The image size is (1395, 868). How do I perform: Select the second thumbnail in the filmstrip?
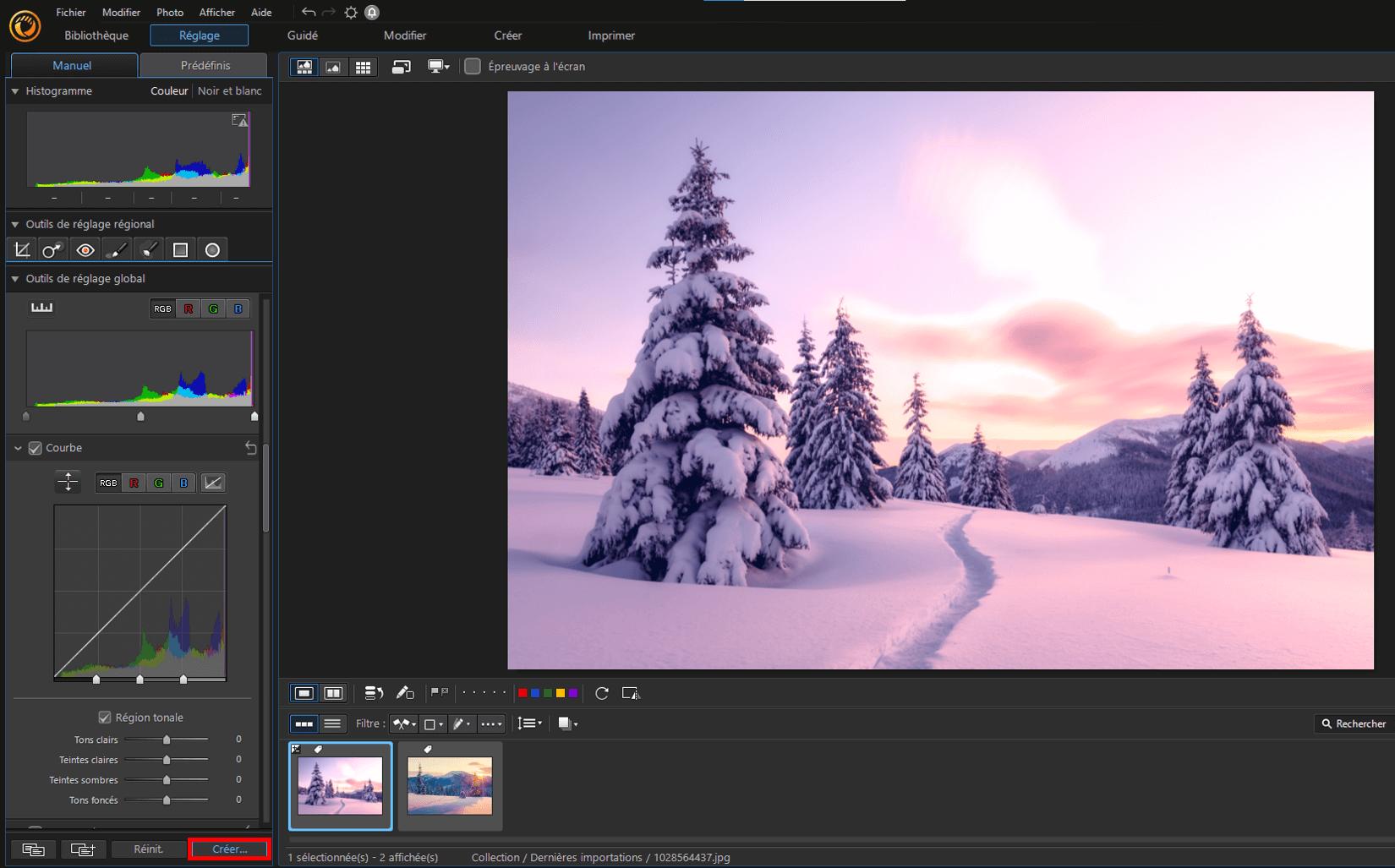(x=449, y=785)
